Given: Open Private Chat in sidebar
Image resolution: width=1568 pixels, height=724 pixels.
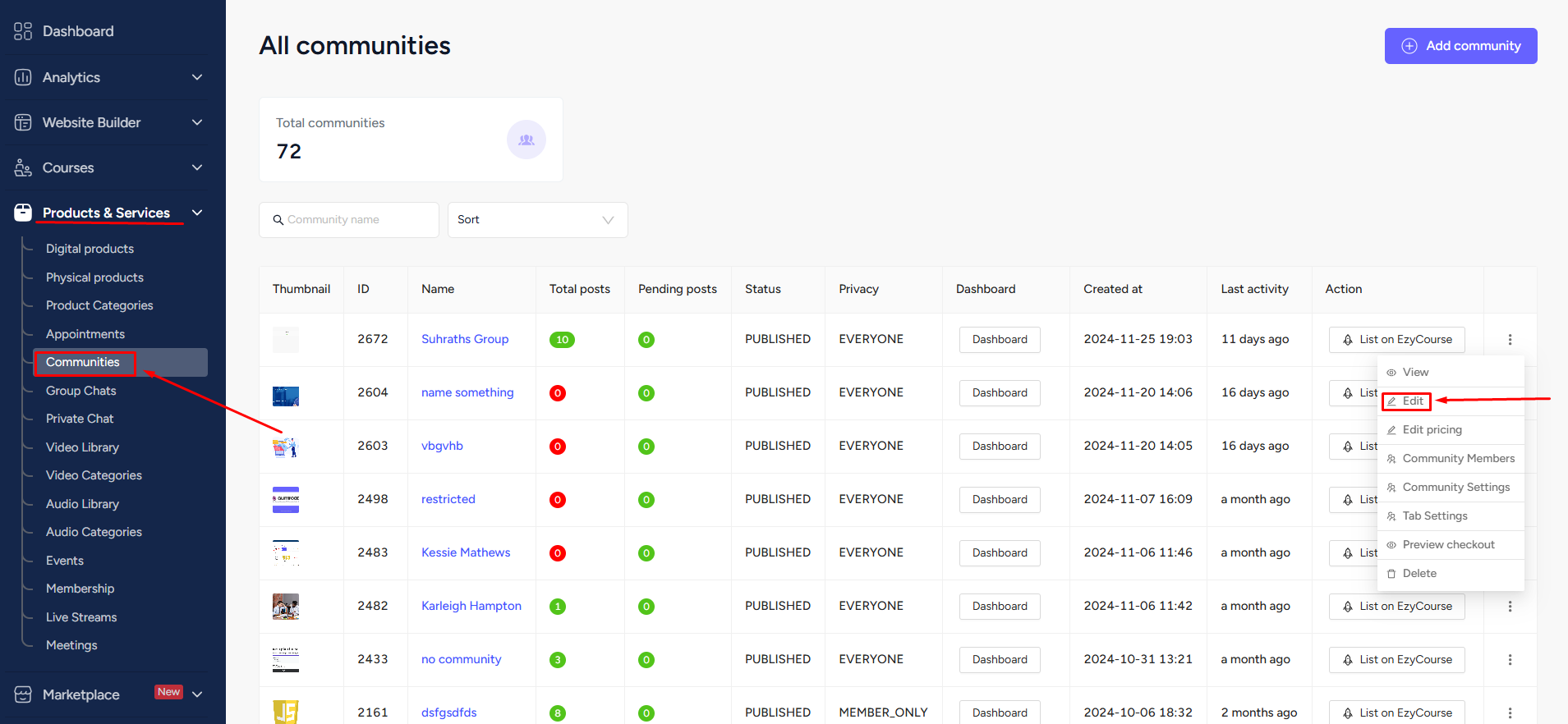Looking at the screenshot, I should [x=80, y=419].
